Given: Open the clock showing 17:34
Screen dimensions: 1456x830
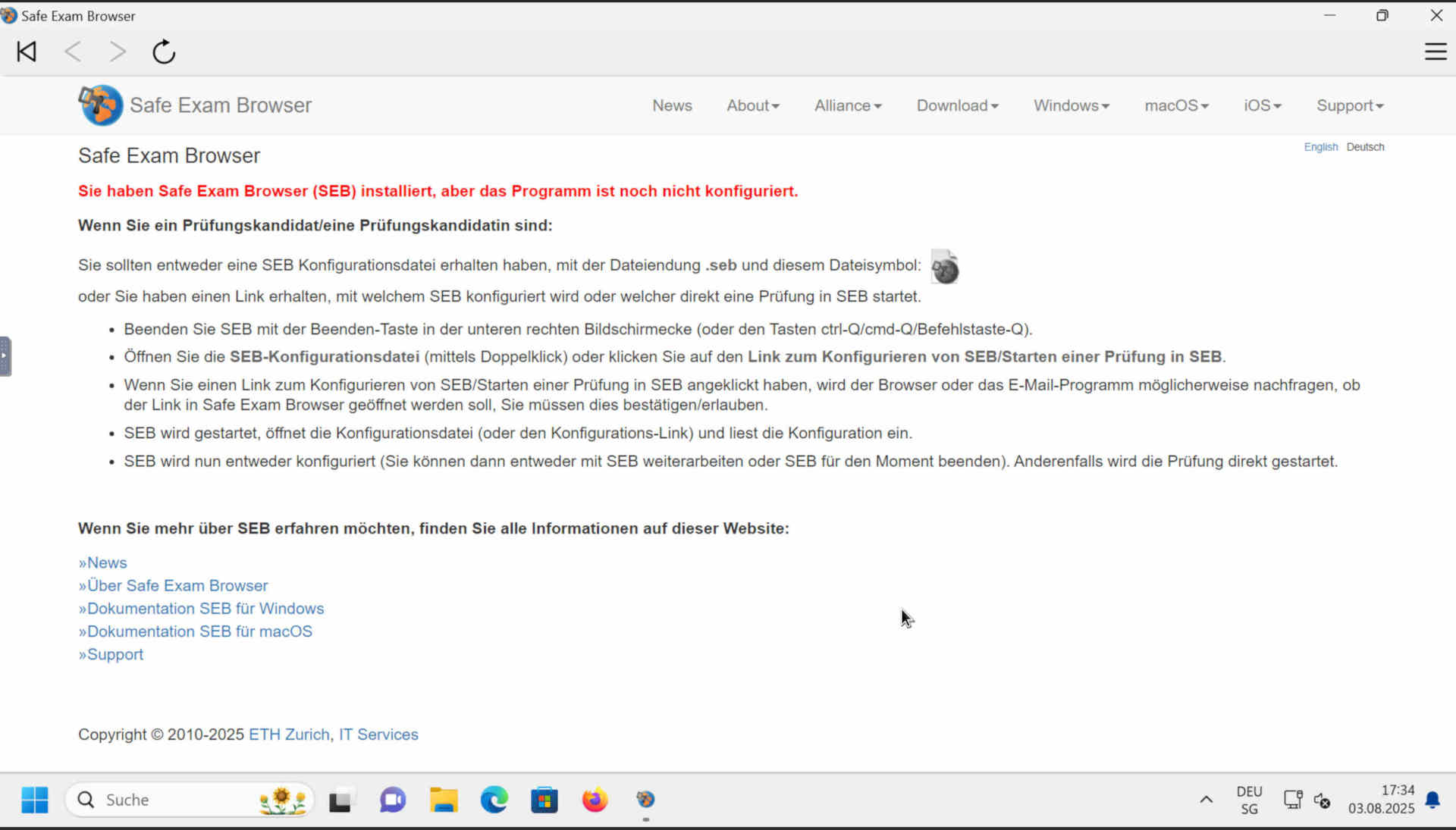Looking at the screenshot, I should click(1381, 800).
